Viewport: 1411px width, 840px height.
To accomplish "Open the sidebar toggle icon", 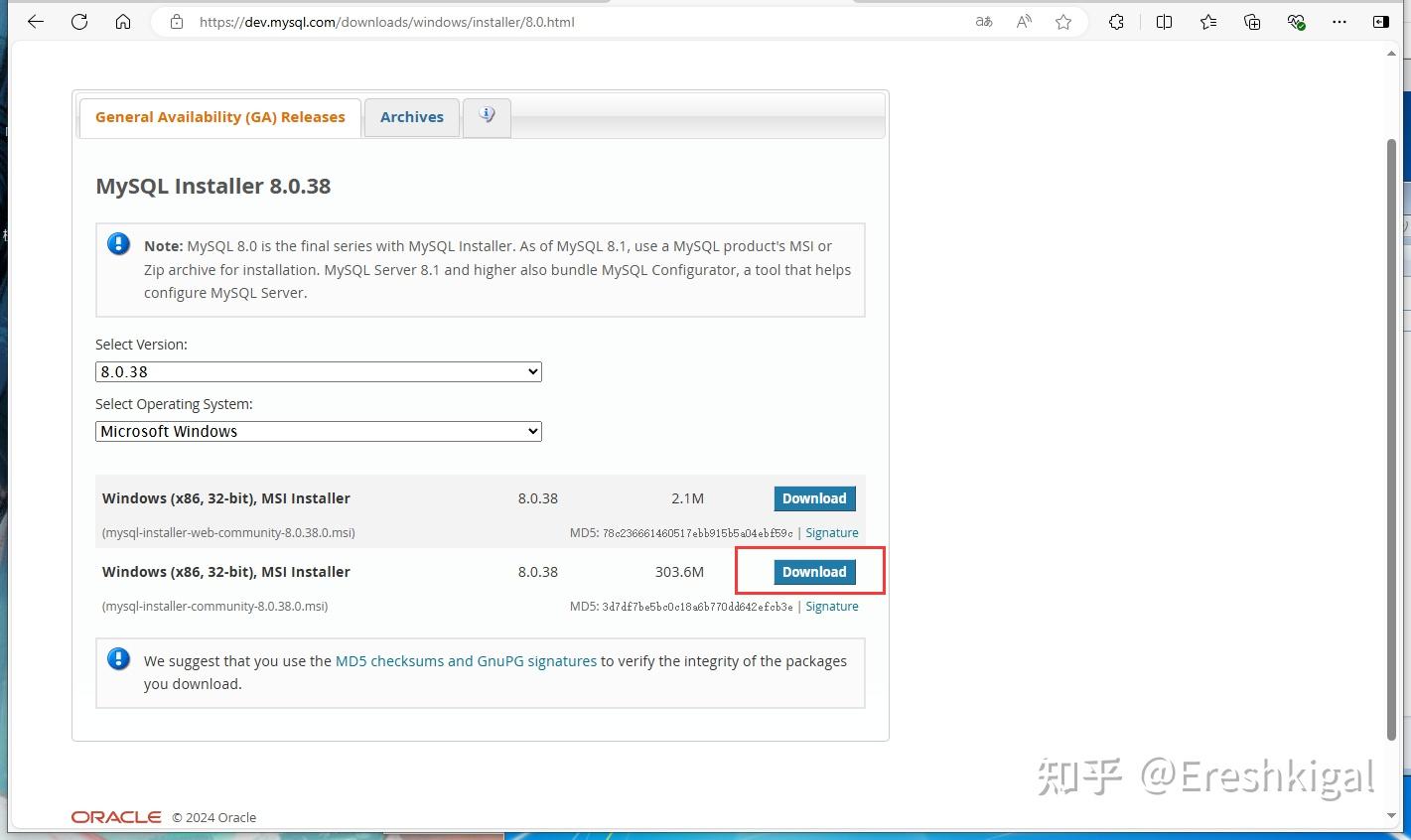I will [x=1380, y=22].
